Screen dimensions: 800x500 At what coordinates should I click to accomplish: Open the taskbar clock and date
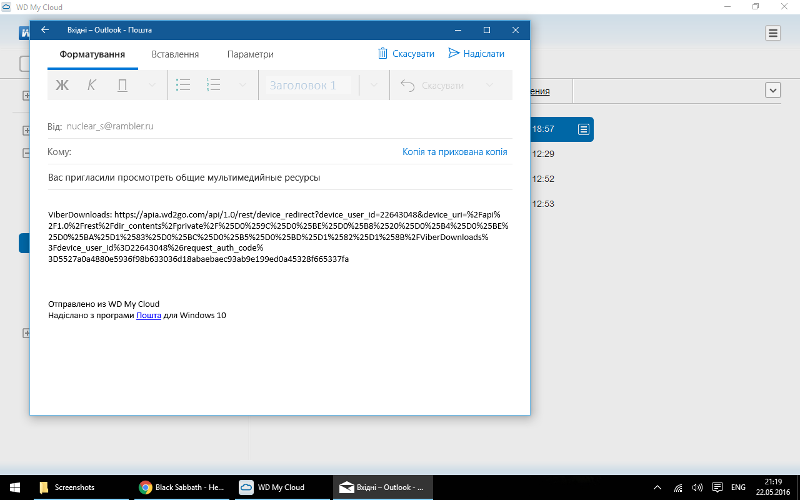tap(773, 487)
